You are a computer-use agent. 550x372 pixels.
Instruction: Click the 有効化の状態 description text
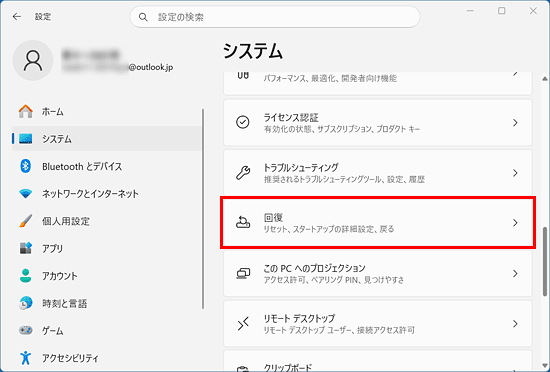click(342, 129)
